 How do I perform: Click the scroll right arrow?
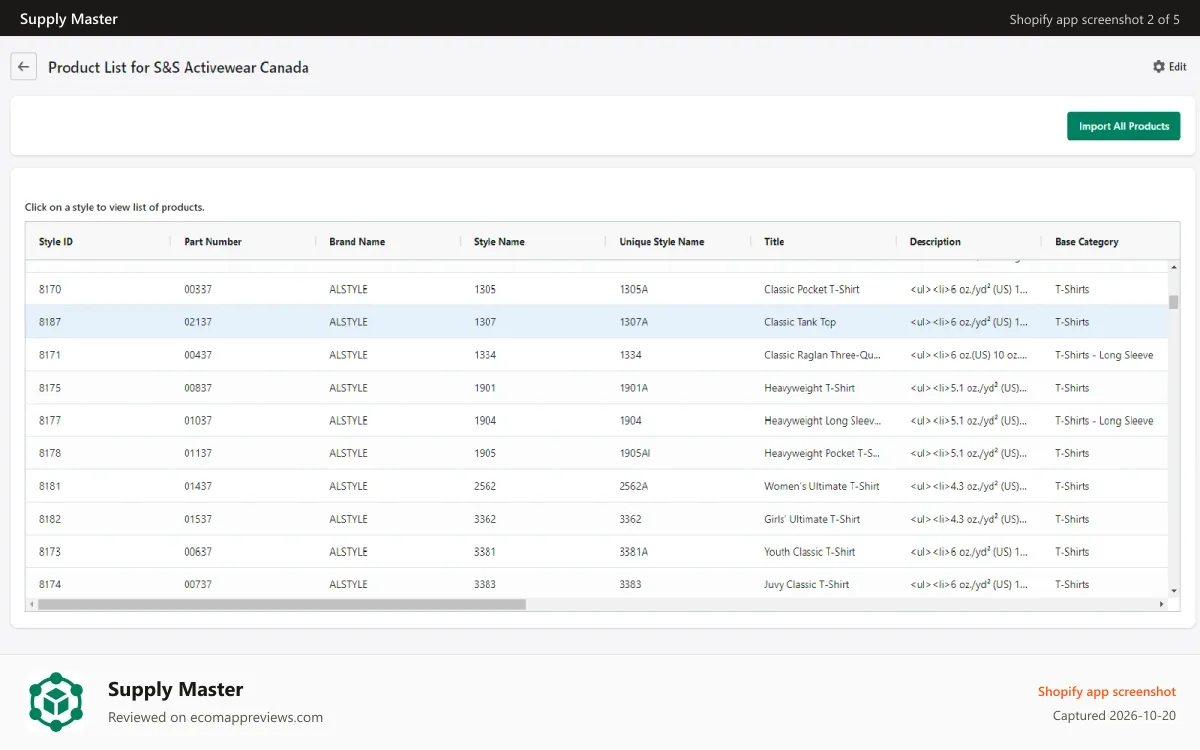coord(1161,604)
